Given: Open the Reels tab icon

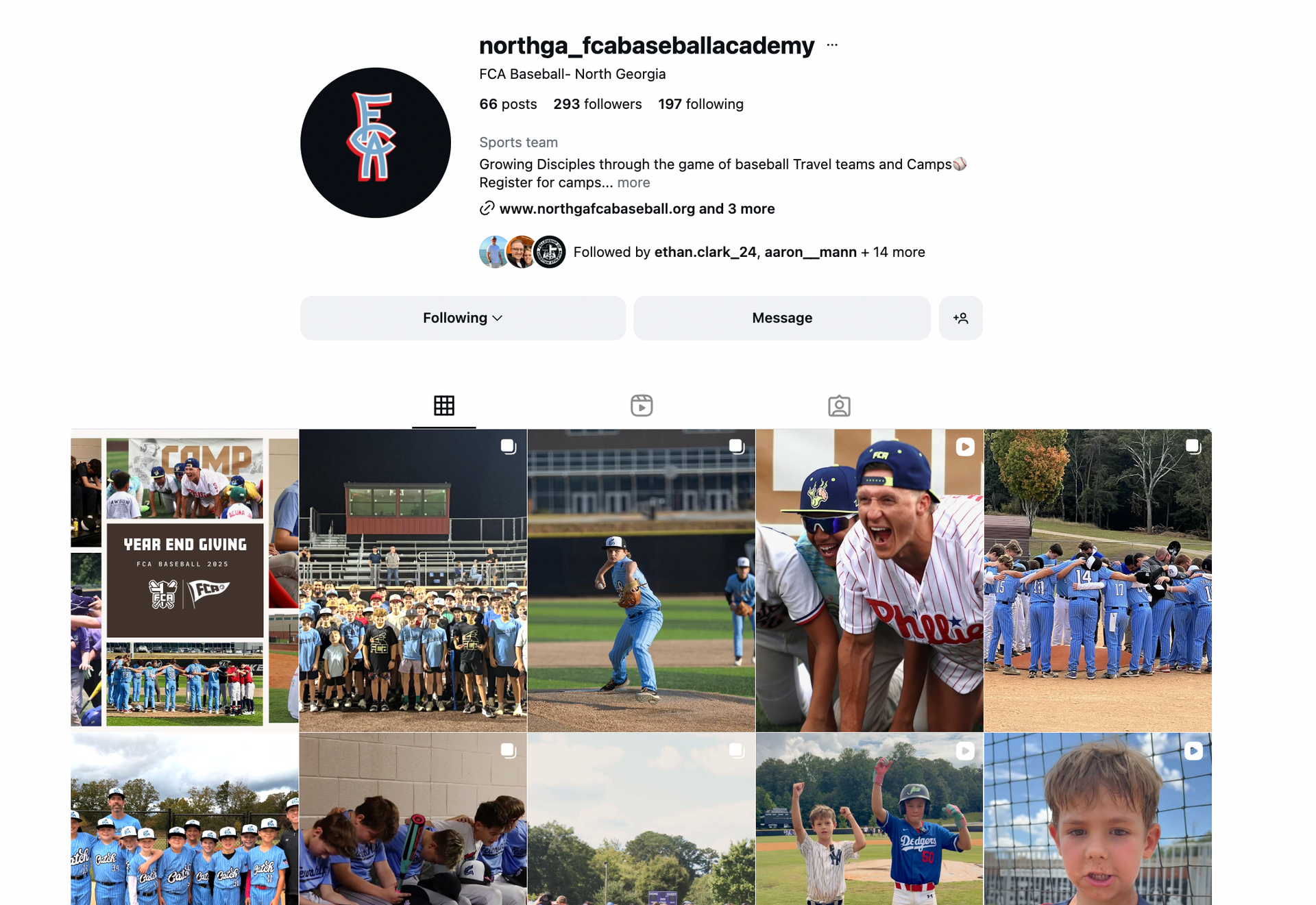Looking at the screenshot, I should tap(642, 406).
